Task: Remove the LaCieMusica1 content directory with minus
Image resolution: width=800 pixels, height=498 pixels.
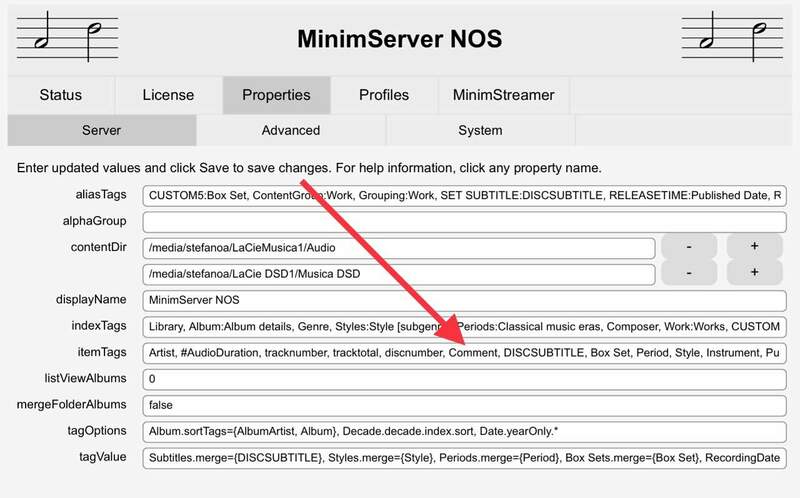Action: (x=686, y=247)
